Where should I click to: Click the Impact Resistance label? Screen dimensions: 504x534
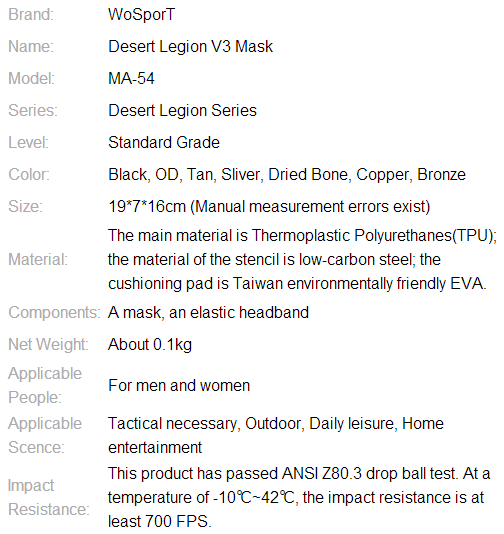(49, 497)
